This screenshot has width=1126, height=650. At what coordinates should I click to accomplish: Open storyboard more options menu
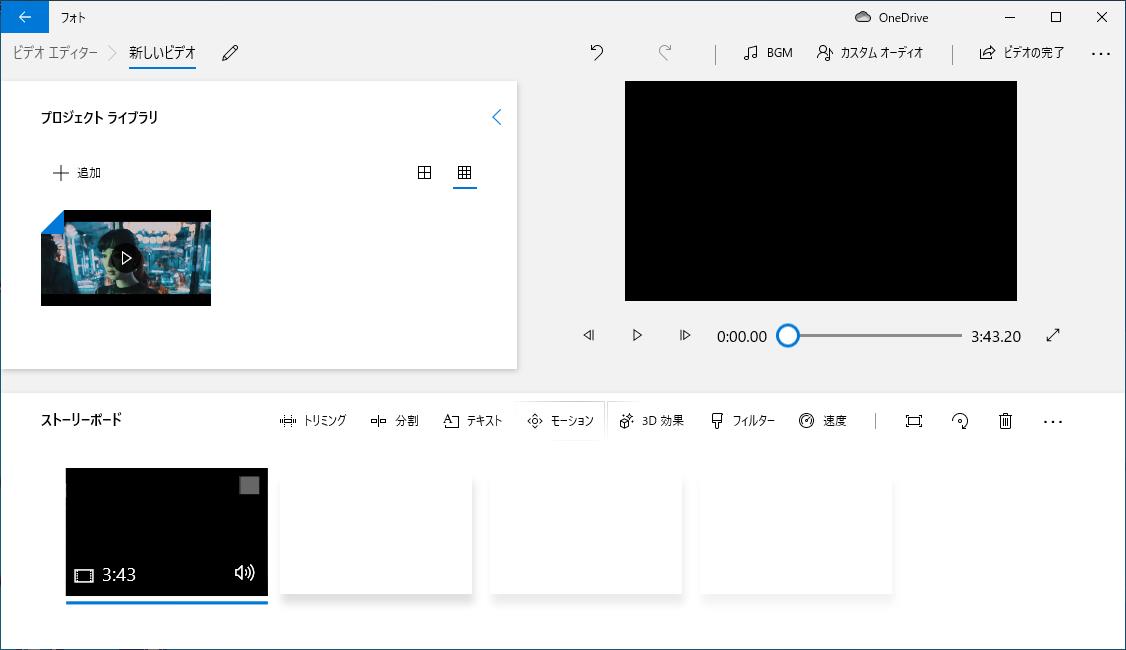(1053, 422)
